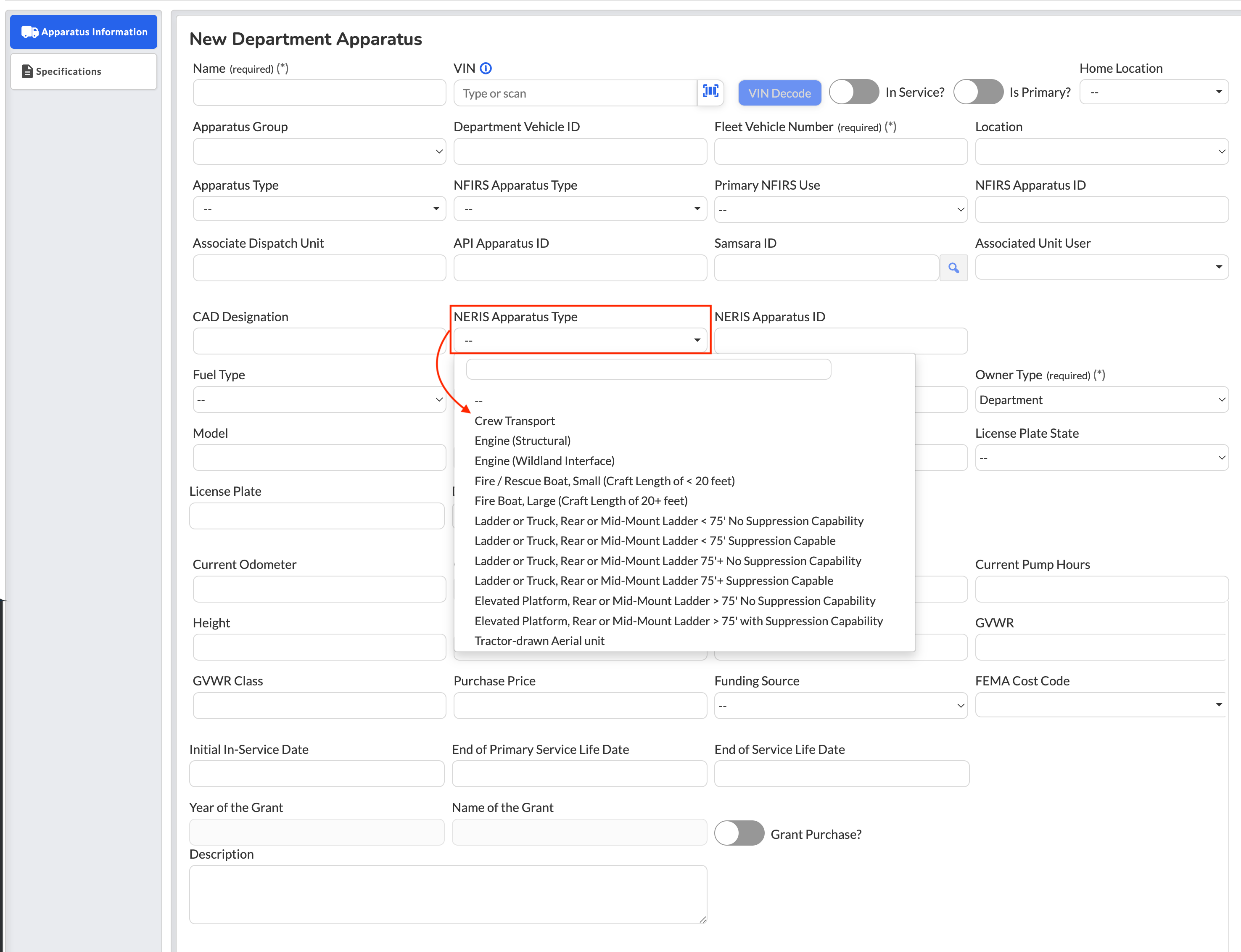This screenshot has width=1241, height=952.
Task: Click the NFIRS Apparatus ID field
Action: (1101, 210)
